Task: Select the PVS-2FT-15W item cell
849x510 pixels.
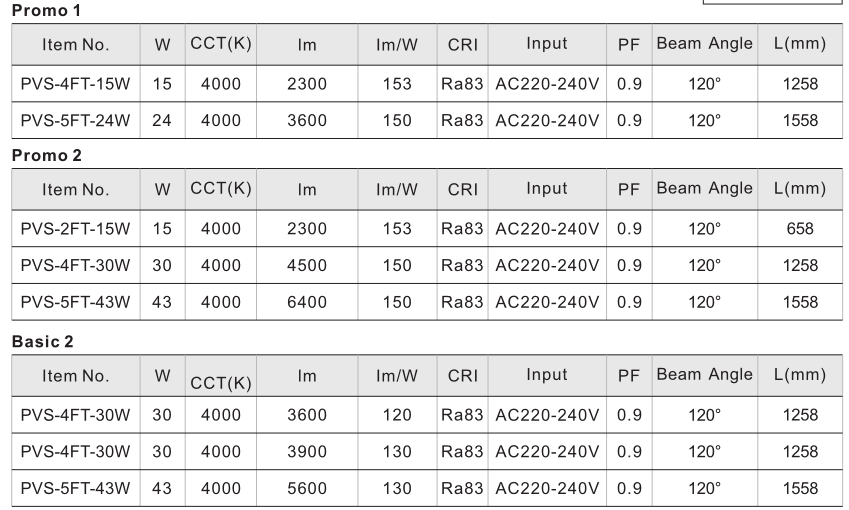Action: click(76, 228)
